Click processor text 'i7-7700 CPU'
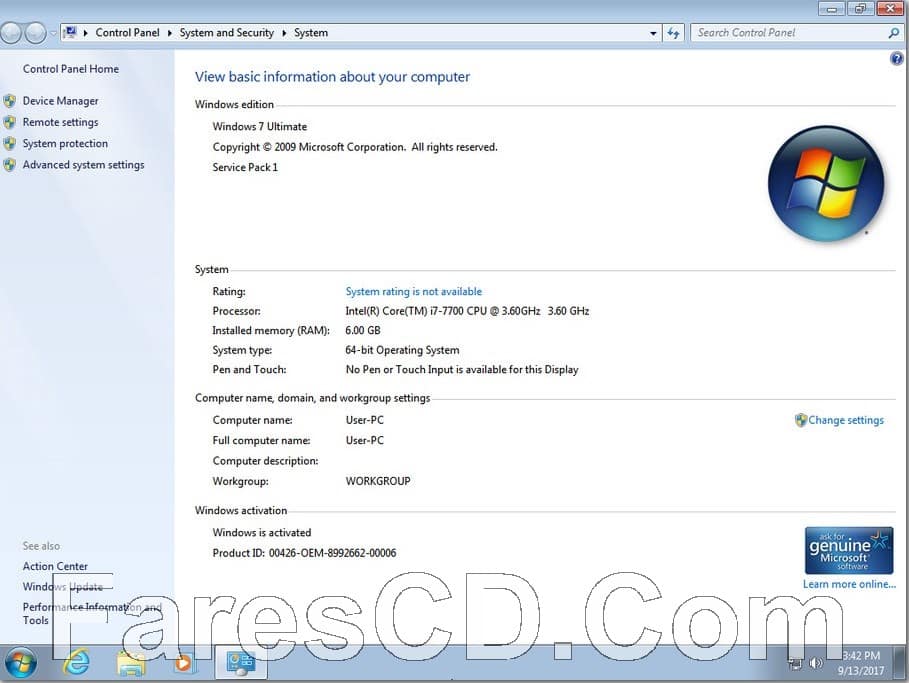This screenshot has width=909, height=683. pos(459,311)
